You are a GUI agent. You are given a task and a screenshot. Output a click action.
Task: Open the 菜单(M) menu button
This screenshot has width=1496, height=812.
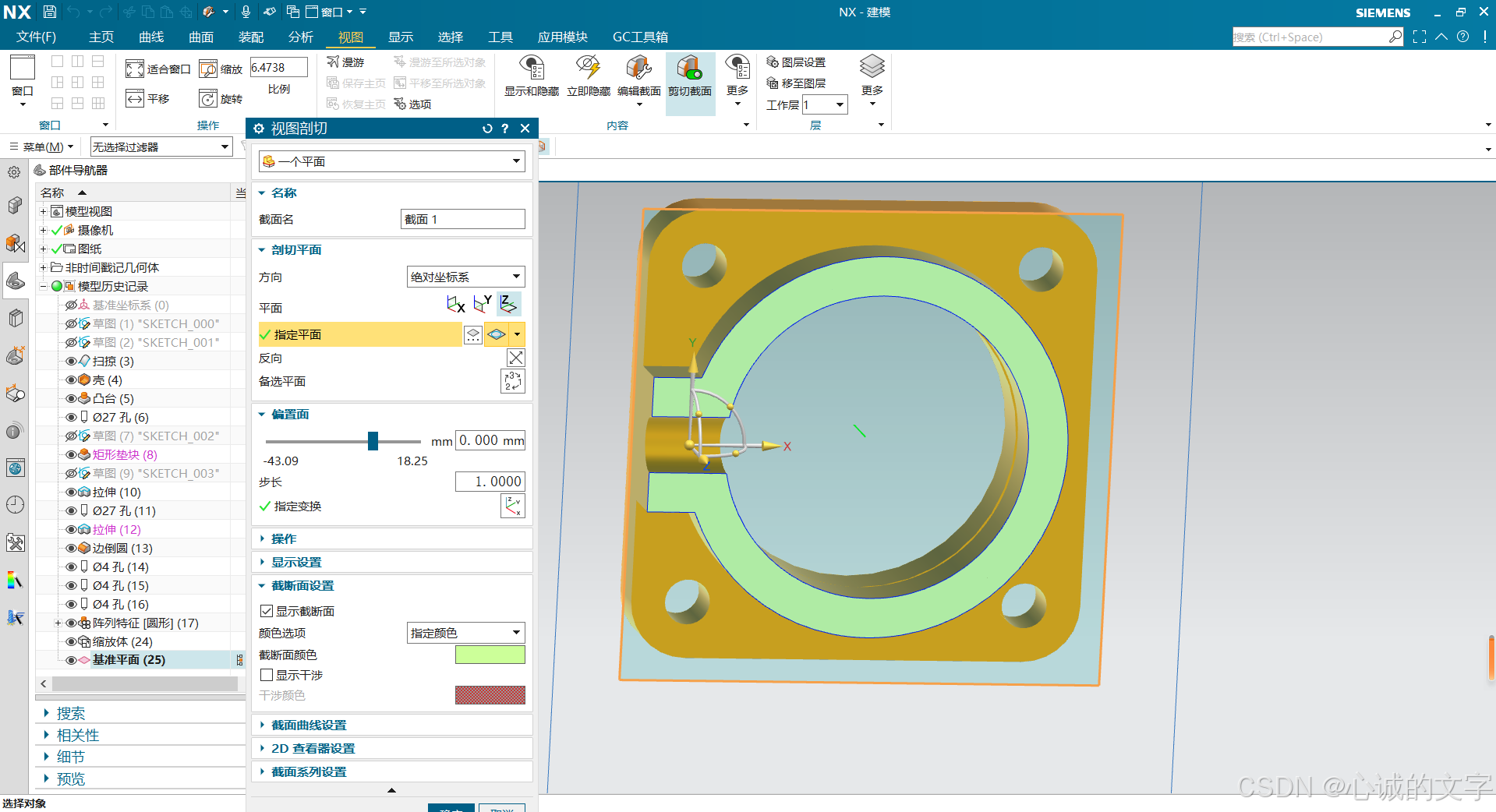pos(41,147)
